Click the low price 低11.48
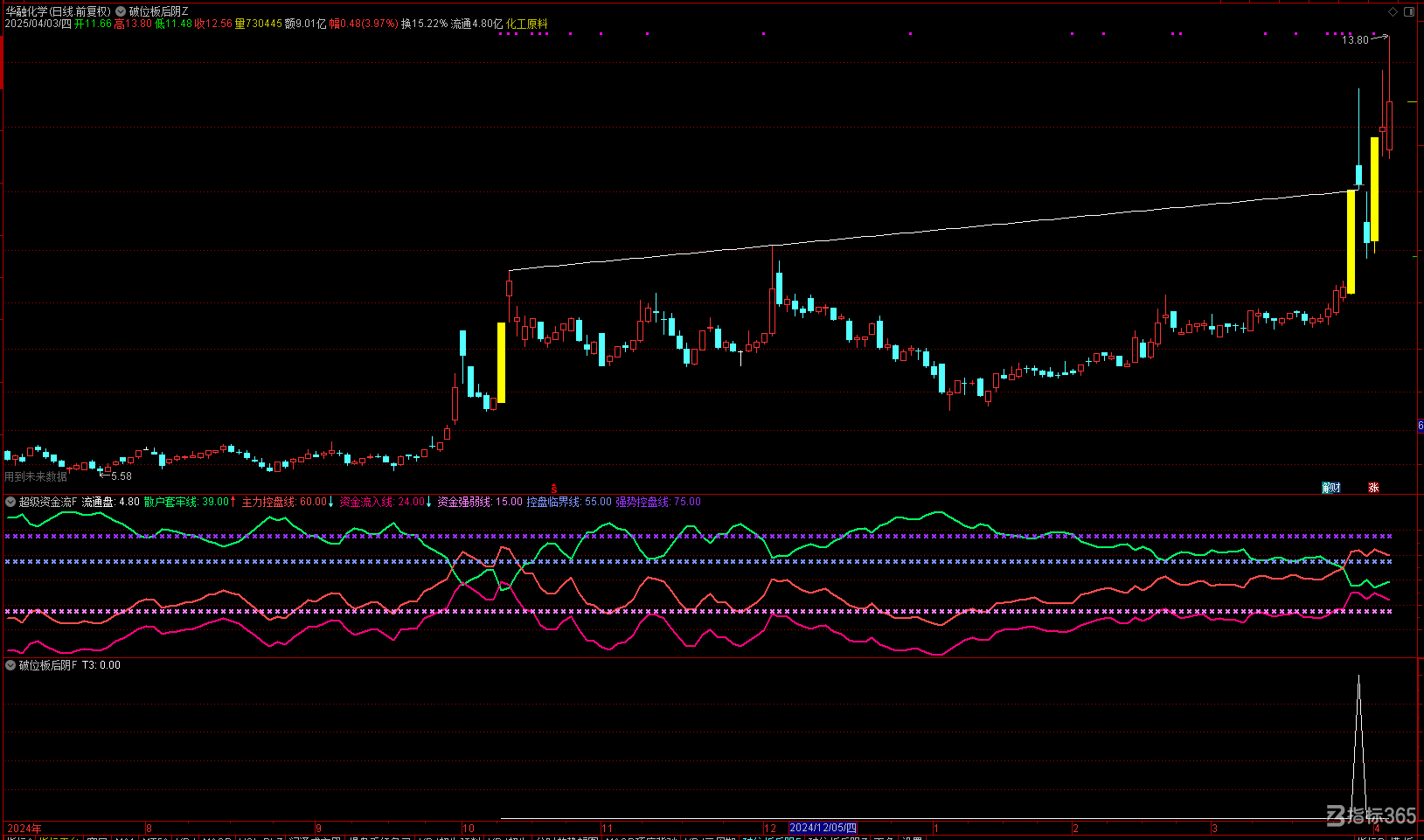The width and height of the screenshot is (1424, 840). (x=173, y=24)
